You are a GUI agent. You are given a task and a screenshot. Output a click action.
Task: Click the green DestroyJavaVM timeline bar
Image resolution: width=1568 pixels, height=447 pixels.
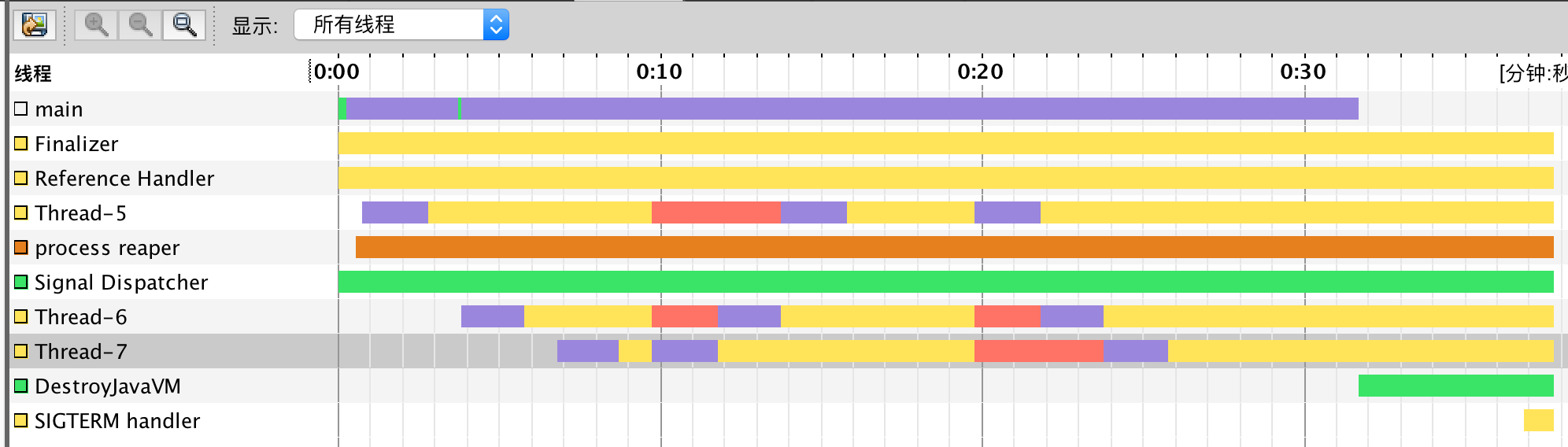pos(1455,386)
